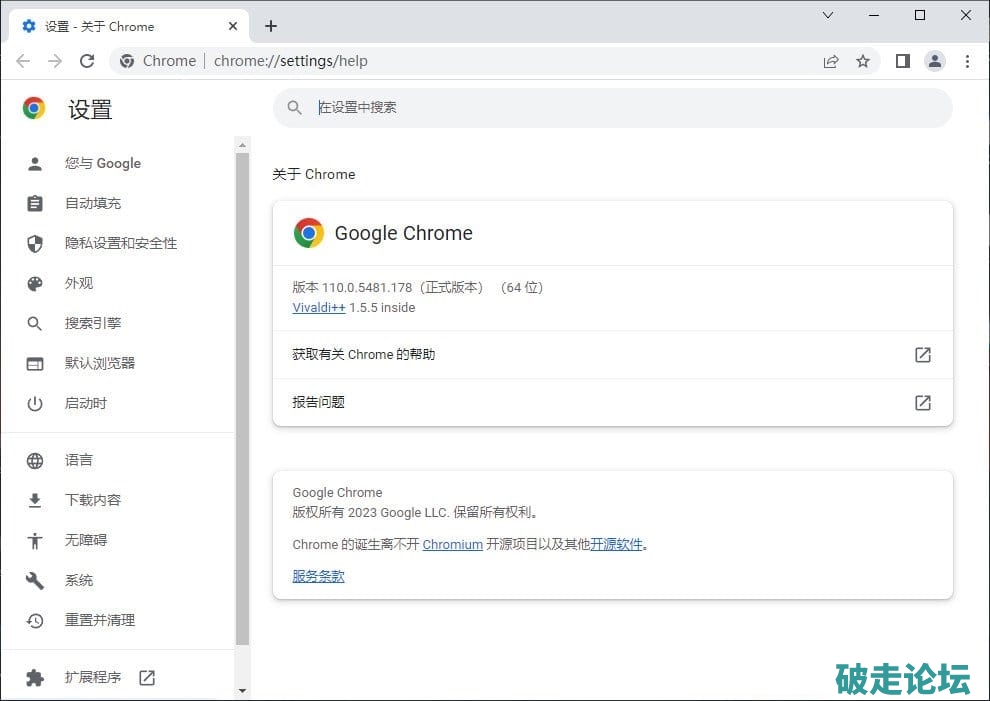This screenshot has height=701, width=990.
Task: Select 外观 in the settings sidebar
Action: click(x=79, y=283)
